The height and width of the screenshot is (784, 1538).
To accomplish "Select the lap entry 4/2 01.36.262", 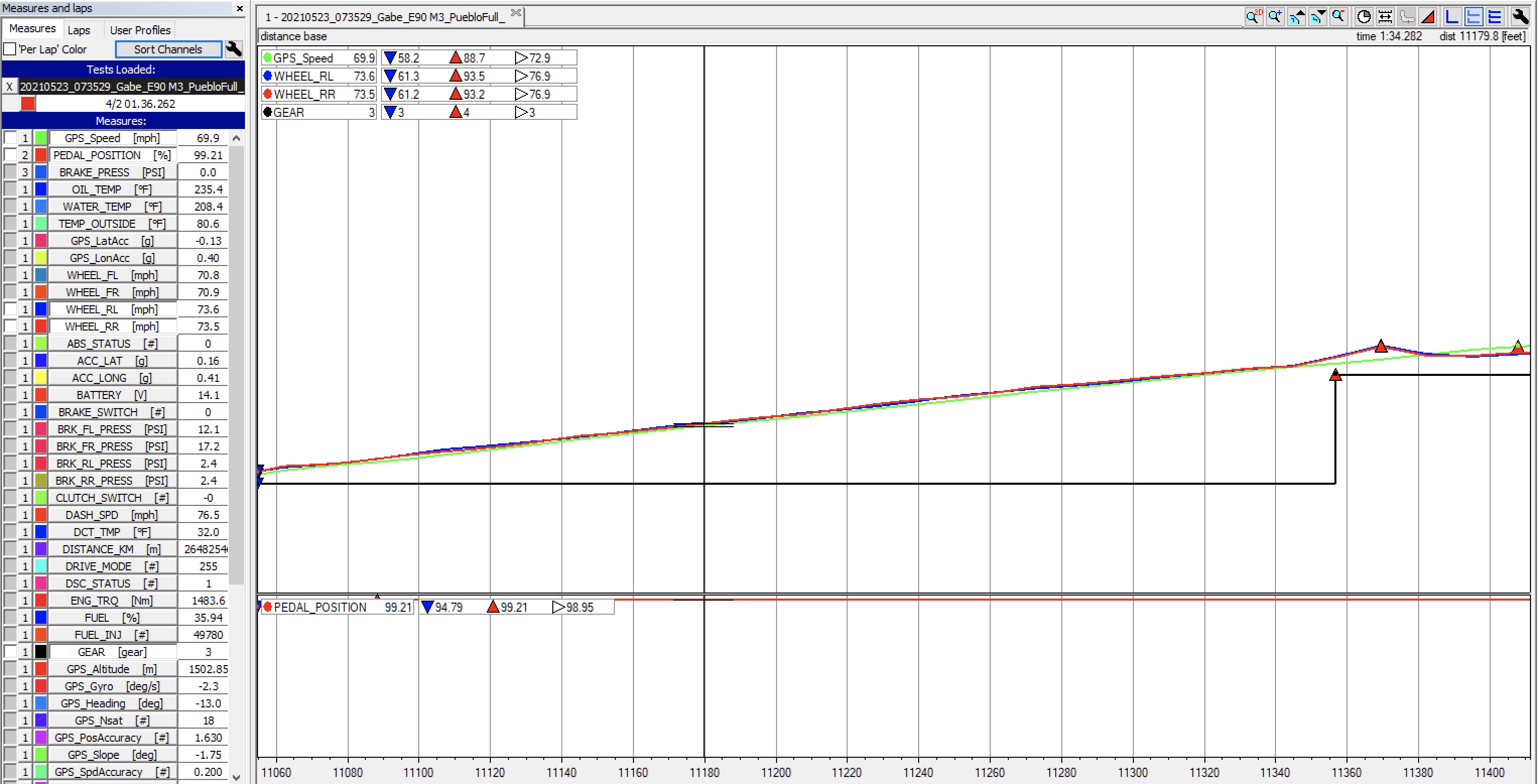I will coord(140,104).
